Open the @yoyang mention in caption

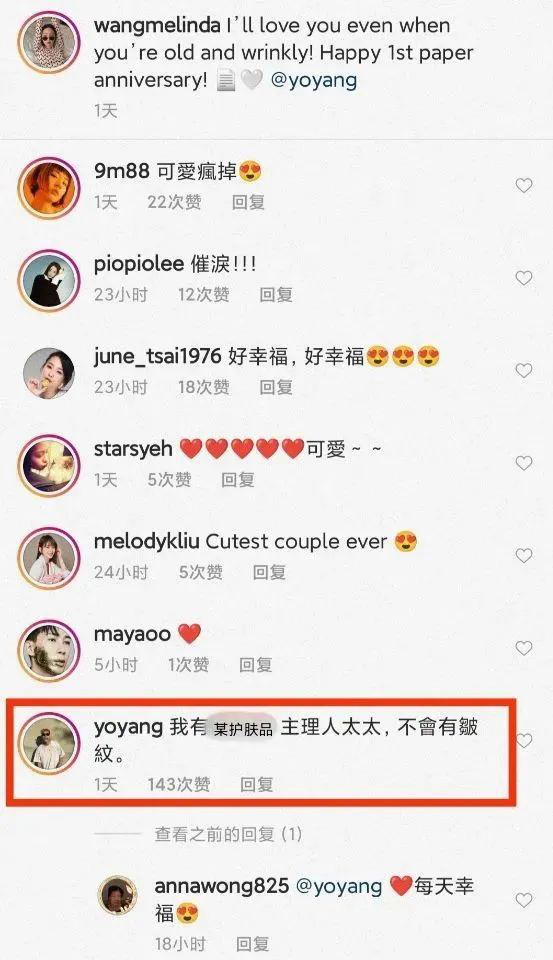coord(314,80)
